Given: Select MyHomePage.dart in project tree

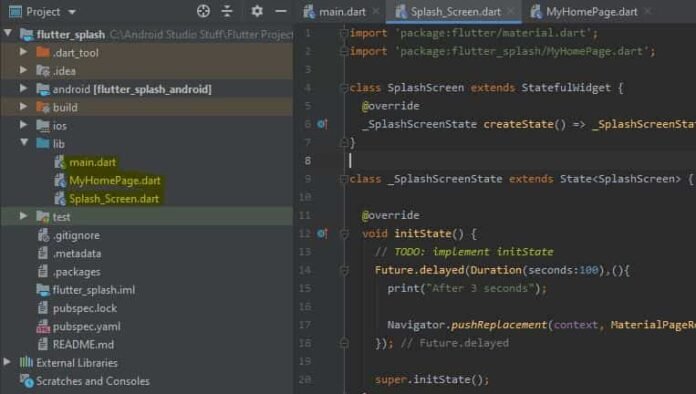Looking at the screenshot, I should (115, 181).
